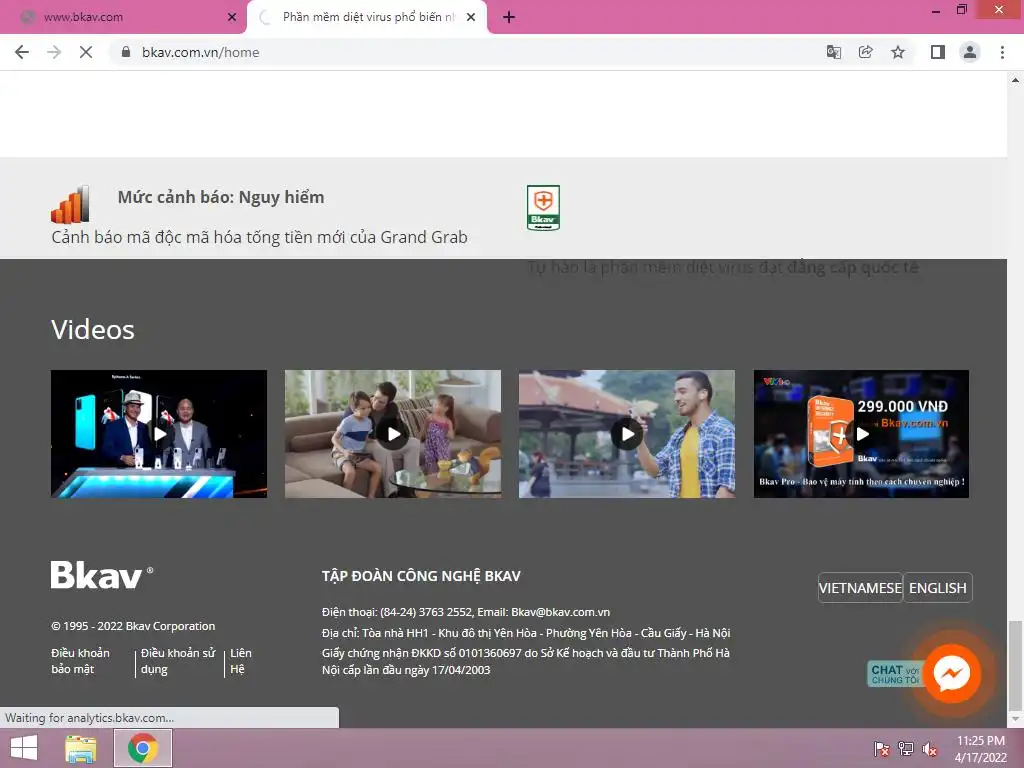
Task: Play the Bphone launch video
Action: [159, 434]
